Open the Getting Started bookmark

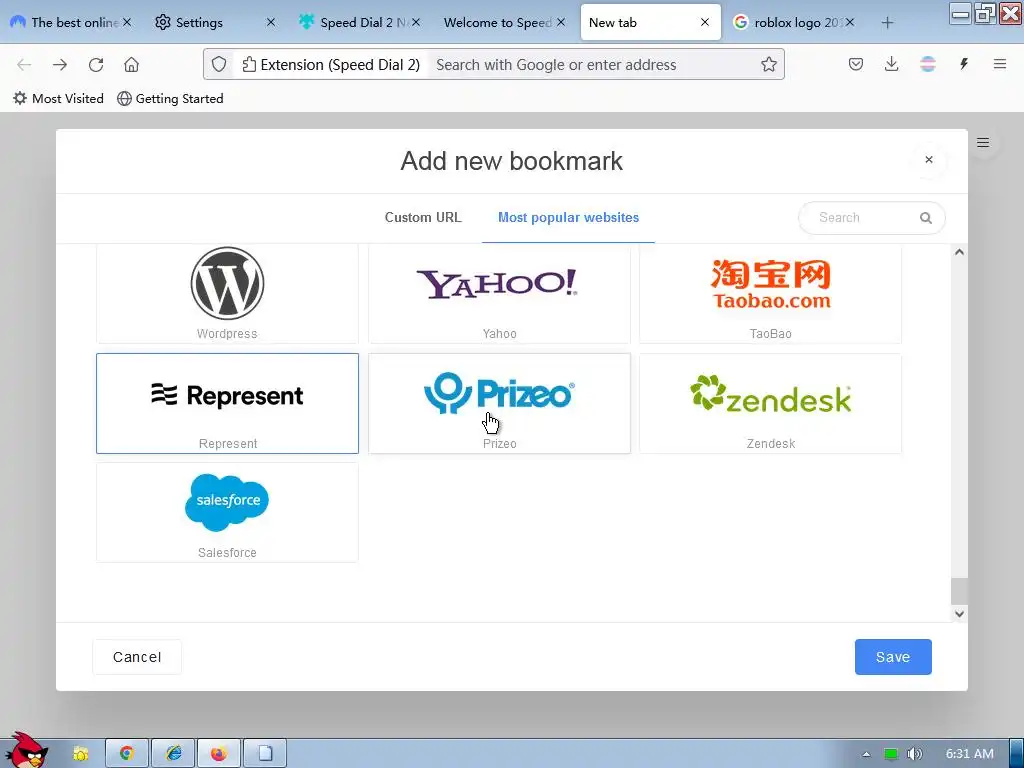click(x=170, y=99)
